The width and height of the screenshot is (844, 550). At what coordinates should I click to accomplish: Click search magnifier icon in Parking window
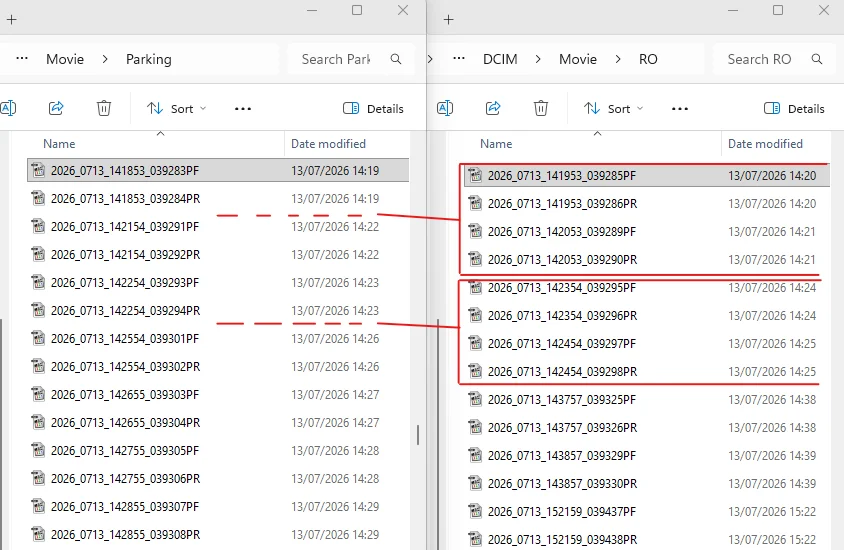[x=396, y=59]
